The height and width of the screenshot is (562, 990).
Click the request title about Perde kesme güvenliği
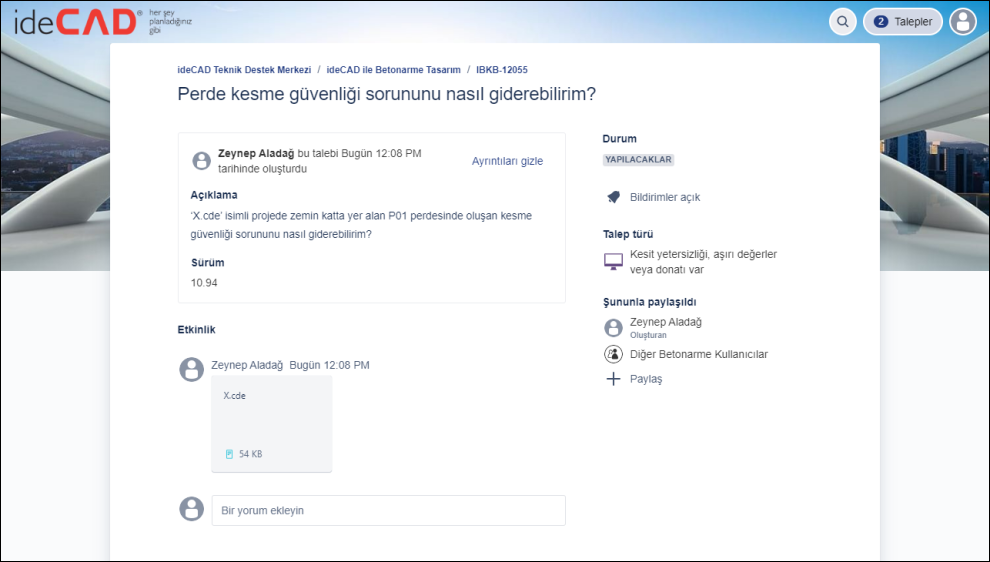[386, 94]
